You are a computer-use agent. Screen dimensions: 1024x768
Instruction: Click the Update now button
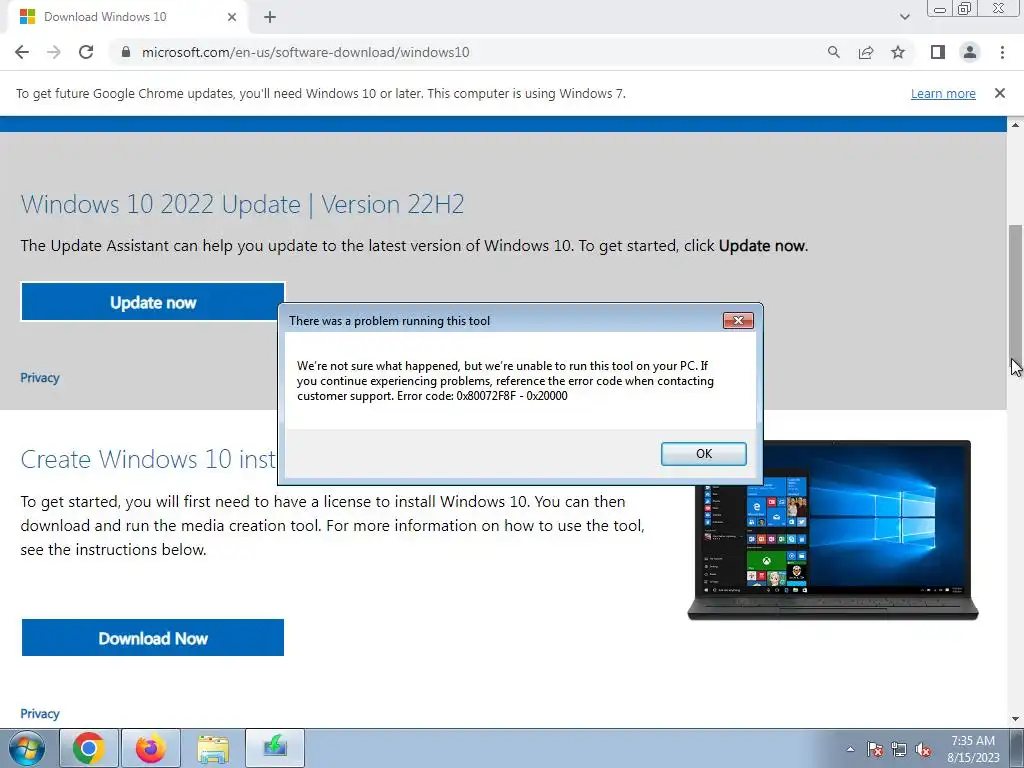[x=153, y=302]
